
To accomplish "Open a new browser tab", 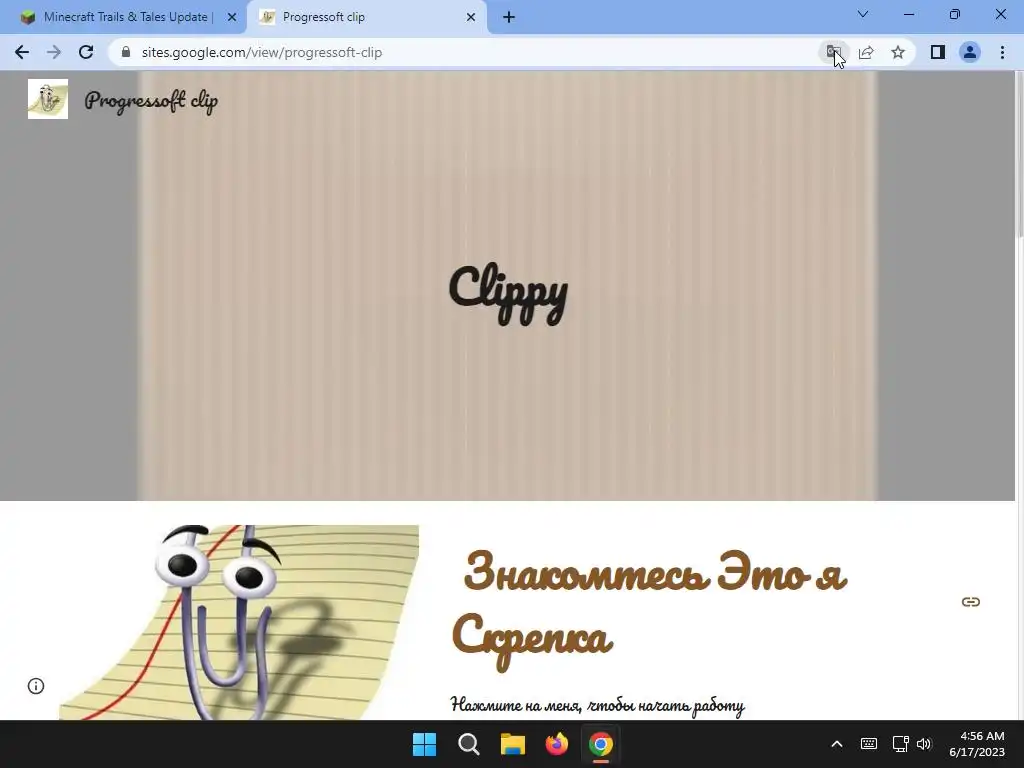I will (x=509, y=17).
